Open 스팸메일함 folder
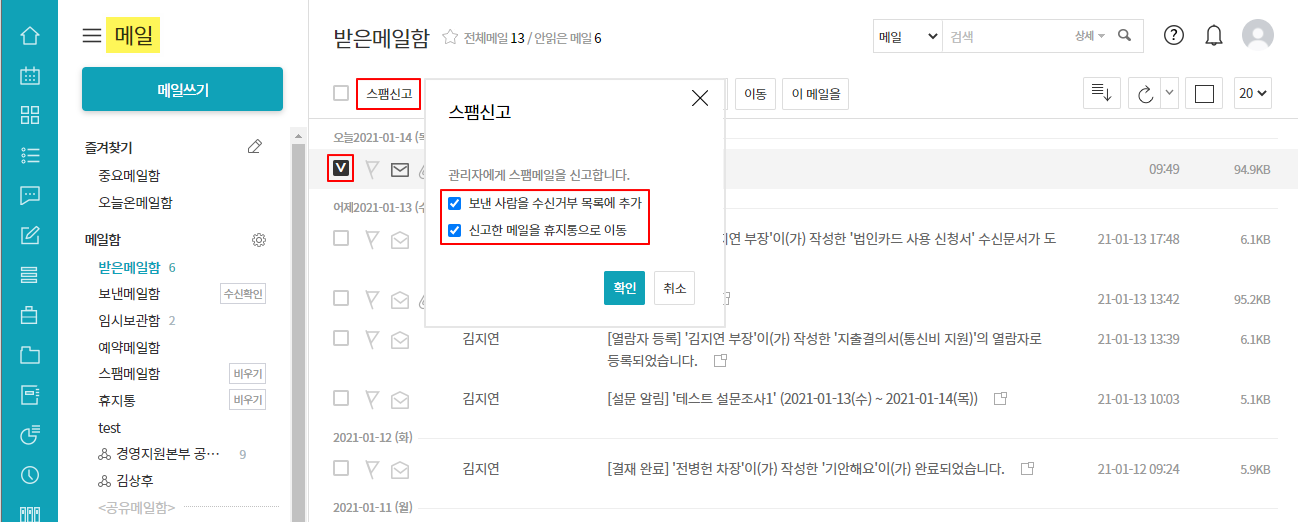The image size is (1298, 522). (129, 373)
